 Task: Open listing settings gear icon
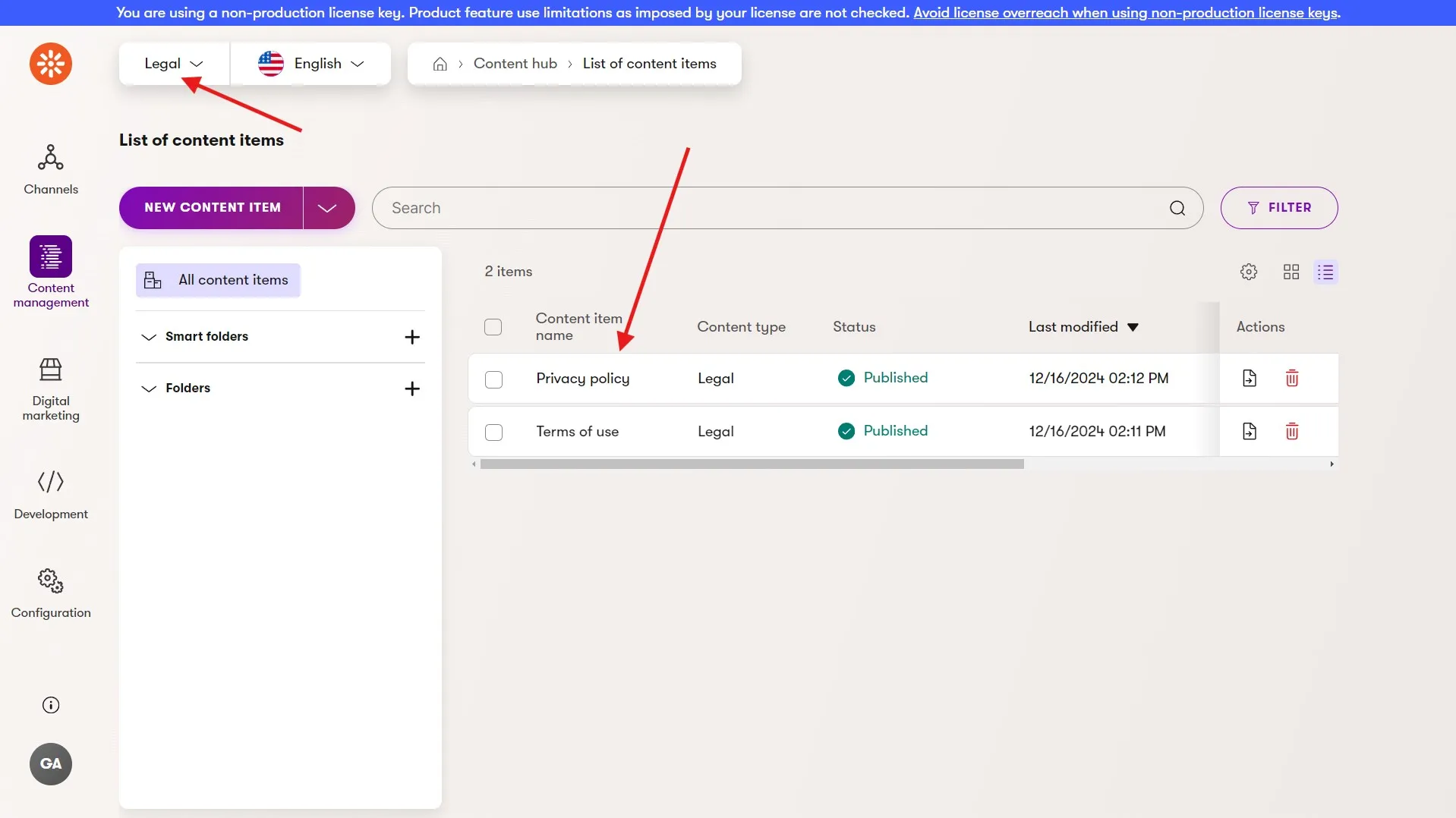(x=1249, y=272)
